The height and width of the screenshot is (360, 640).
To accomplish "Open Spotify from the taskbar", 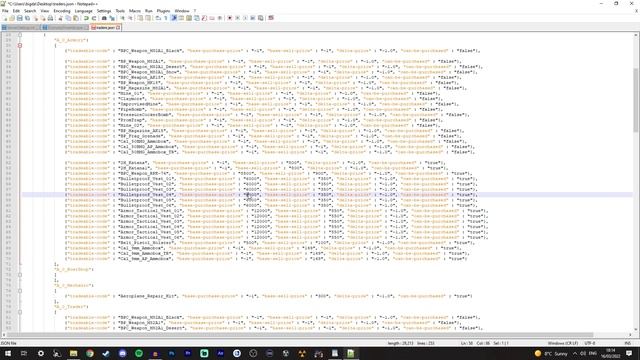I will pyautogui.click(x=139, y=353).
